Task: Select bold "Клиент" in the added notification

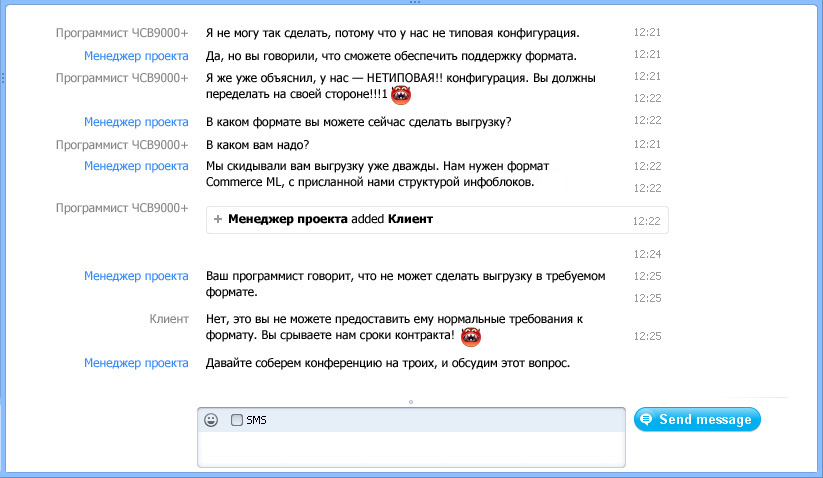Action: coord(410,218)
